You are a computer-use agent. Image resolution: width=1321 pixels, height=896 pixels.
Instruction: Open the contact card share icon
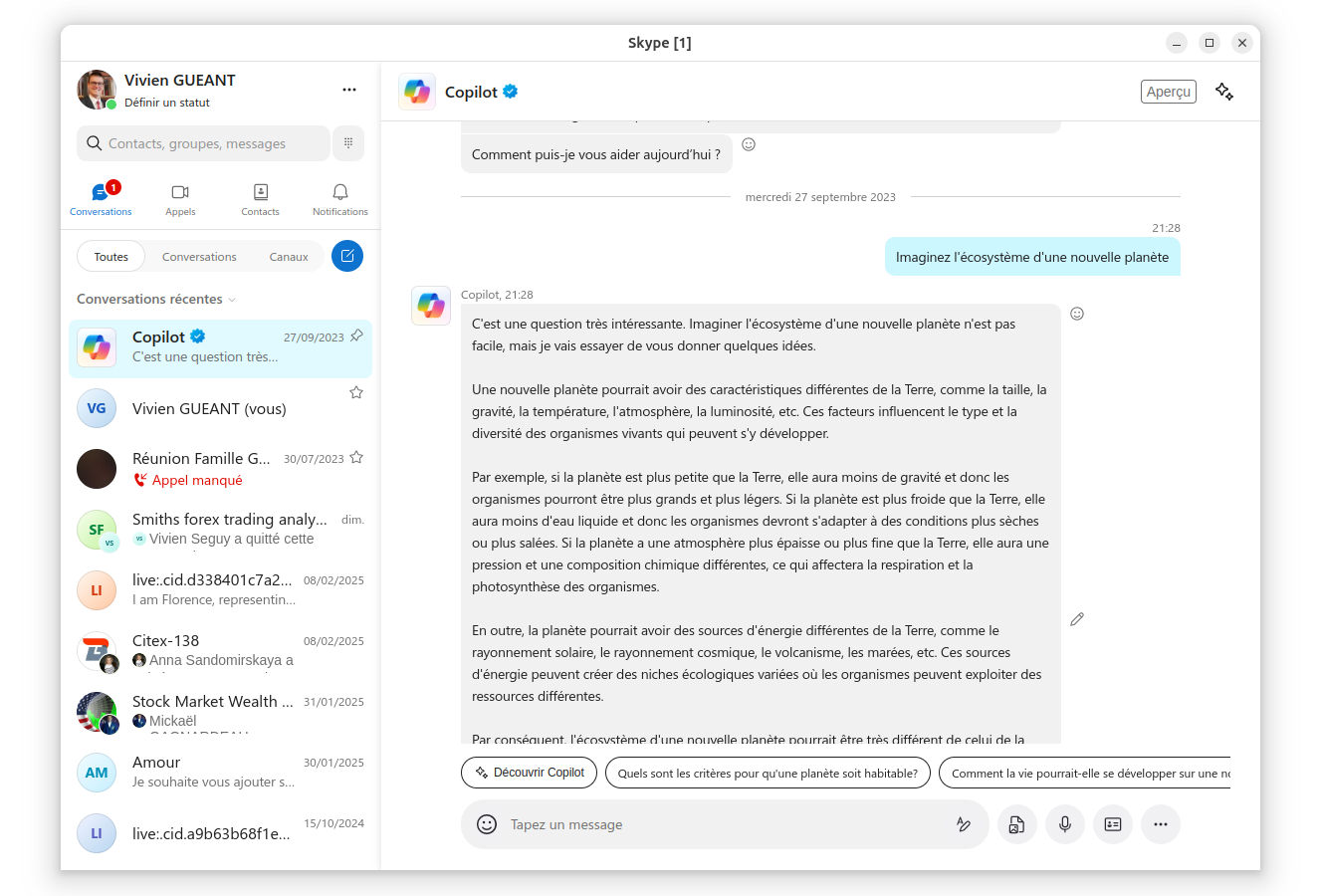point(1113,824)
